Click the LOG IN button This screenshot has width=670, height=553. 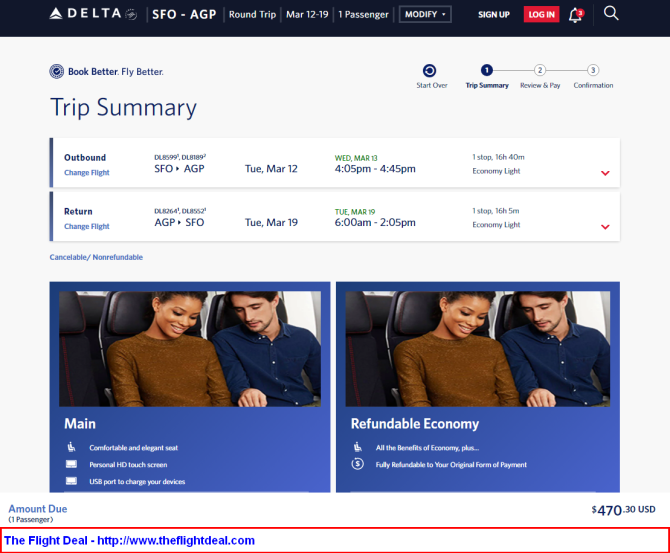click(541, 15)
